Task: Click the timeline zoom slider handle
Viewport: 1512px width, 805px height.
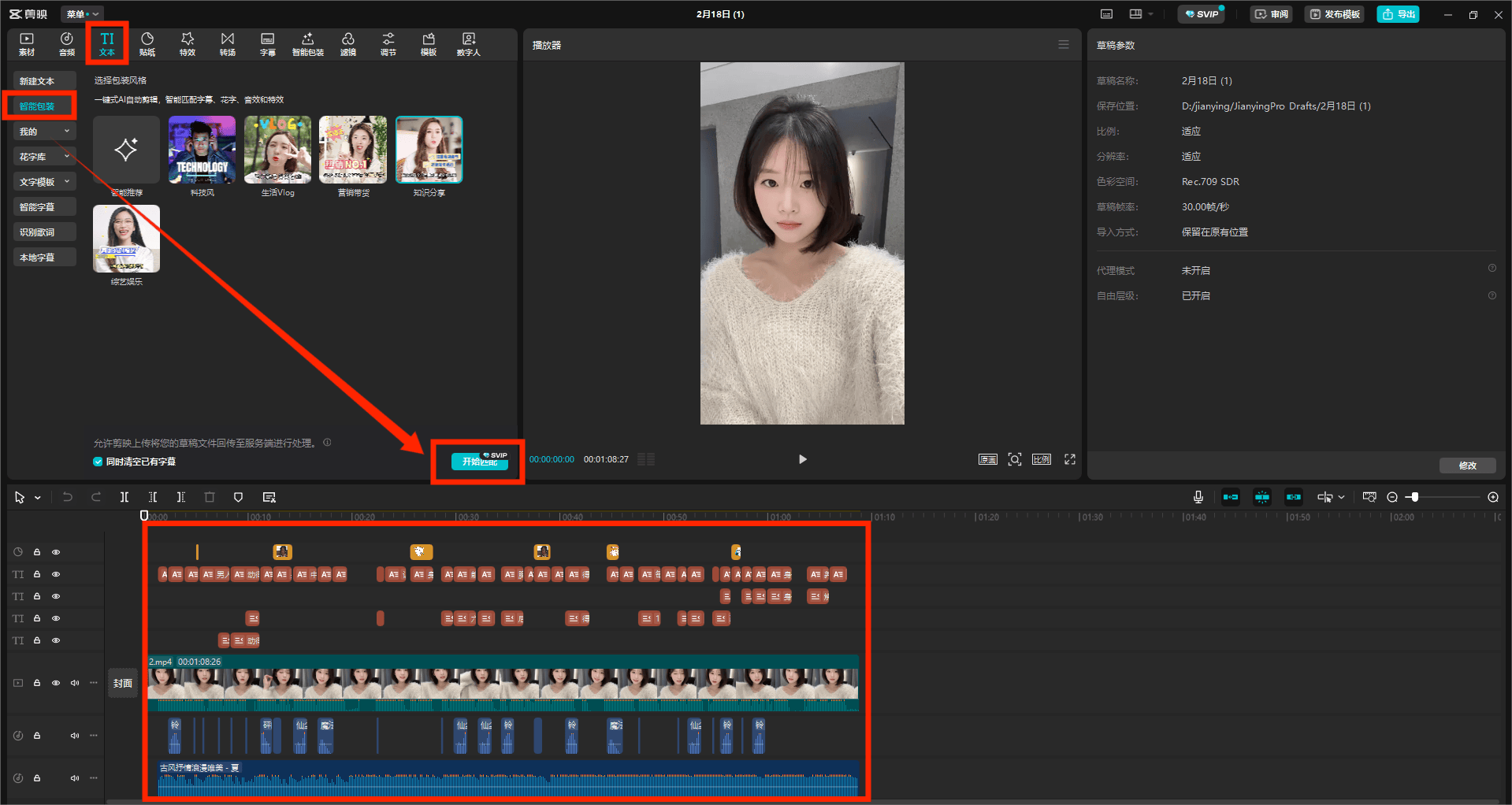Action: (1415, 497)
